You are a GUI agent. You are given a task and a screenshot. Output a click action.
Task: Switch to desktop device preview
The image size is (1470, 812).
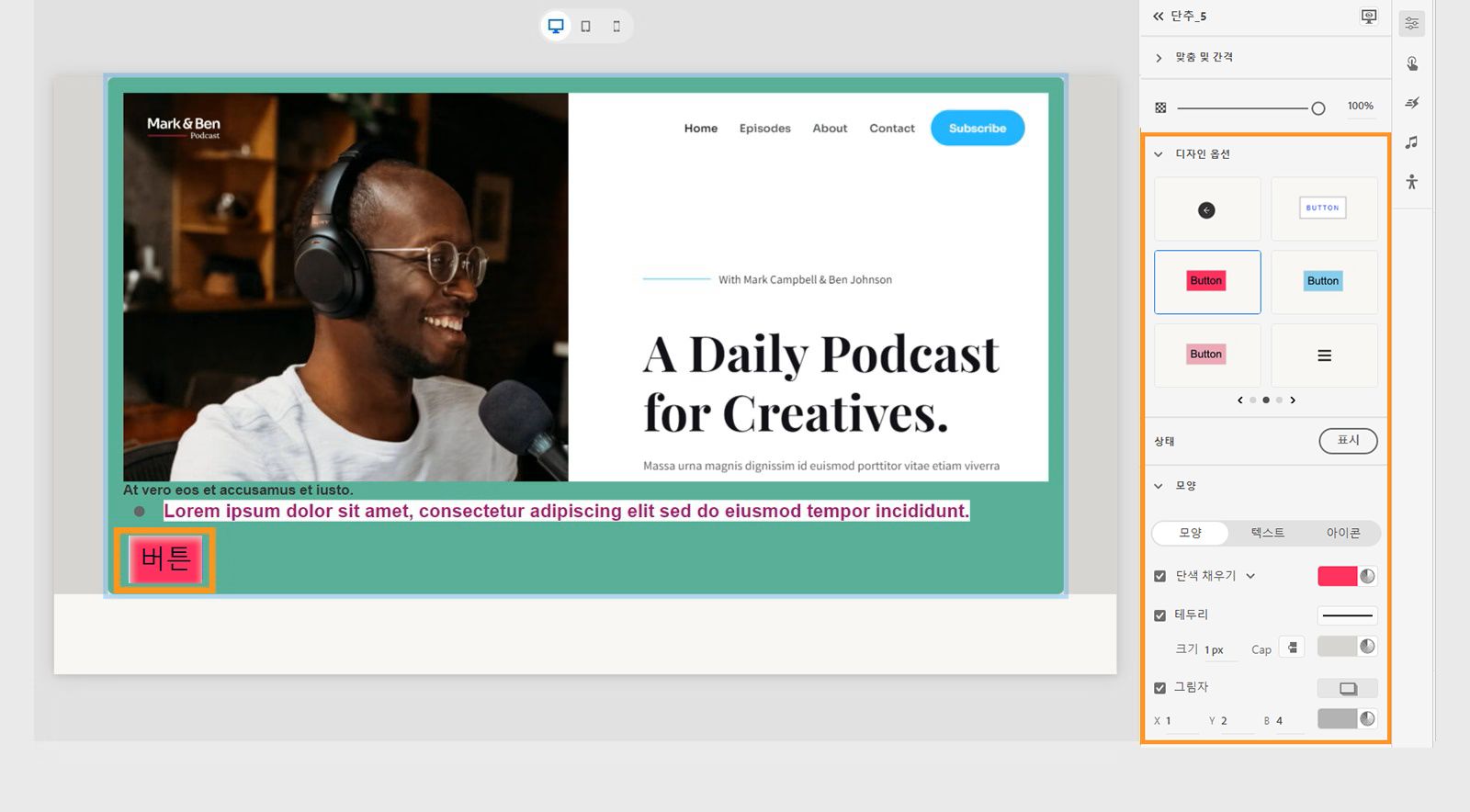pyautogui.click(x=556, y=26)
